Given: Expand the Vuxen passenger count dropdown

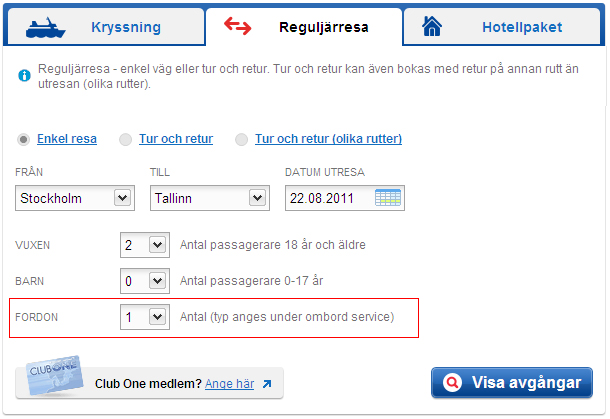Looking at the screenshot, I should click(145, 245).
